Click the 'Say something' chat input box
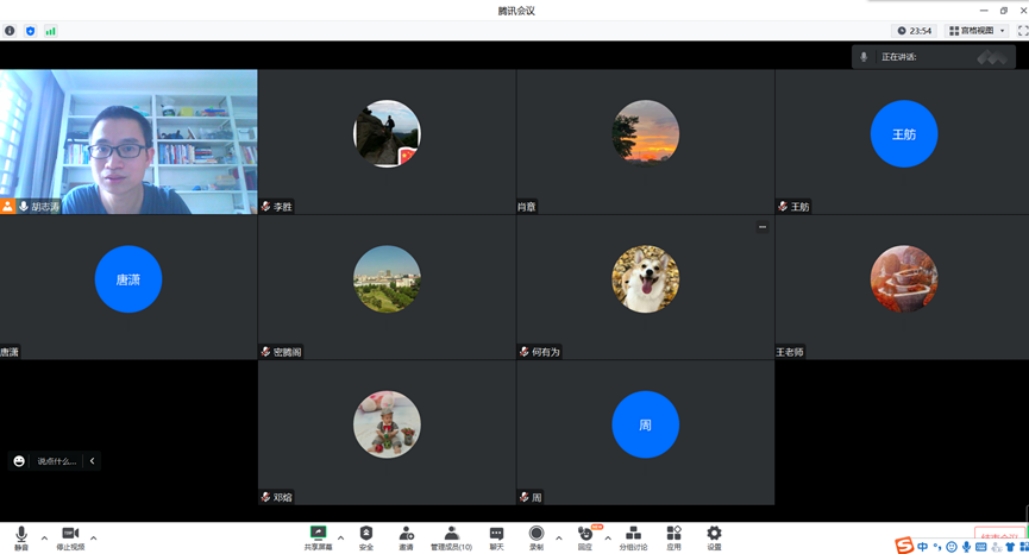This screenshot has width=1029, height=555. [56, 461]
